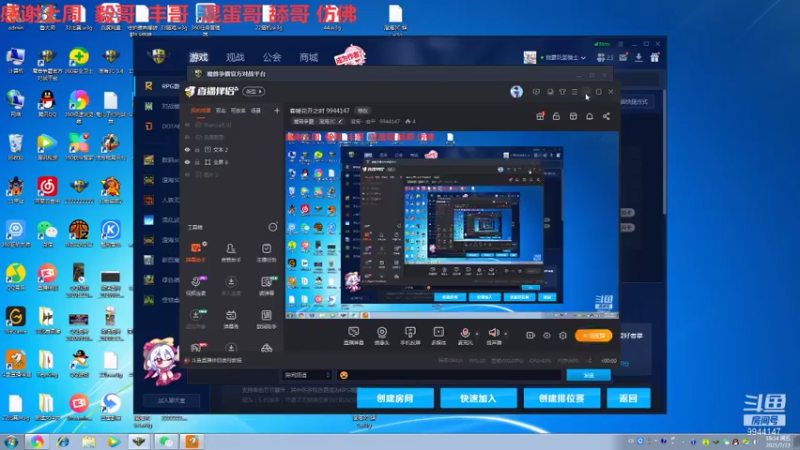This screenshot has height=450, width=800.
Task: Mute the 扬声器 speaker
Action: pyautogui.click(x=494, y=336)
